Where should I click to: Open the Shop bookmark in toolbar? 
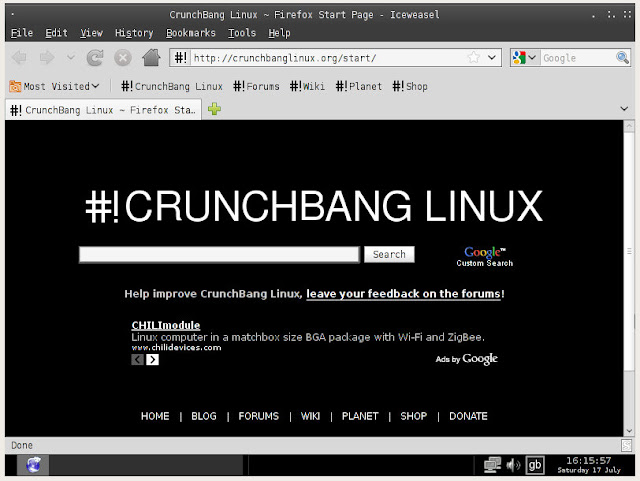[x=410, y=87]
